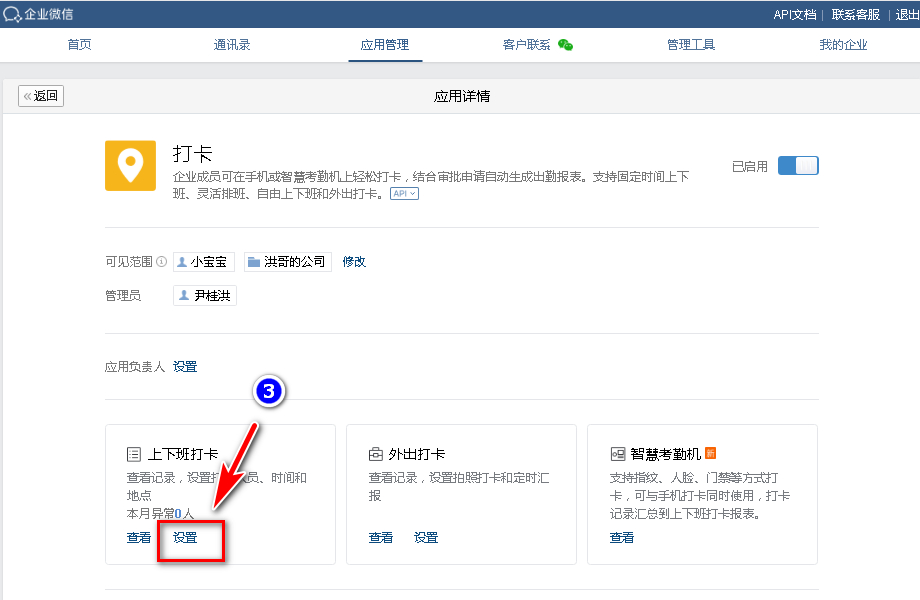Click the 退出 logout link

point(907,15)
